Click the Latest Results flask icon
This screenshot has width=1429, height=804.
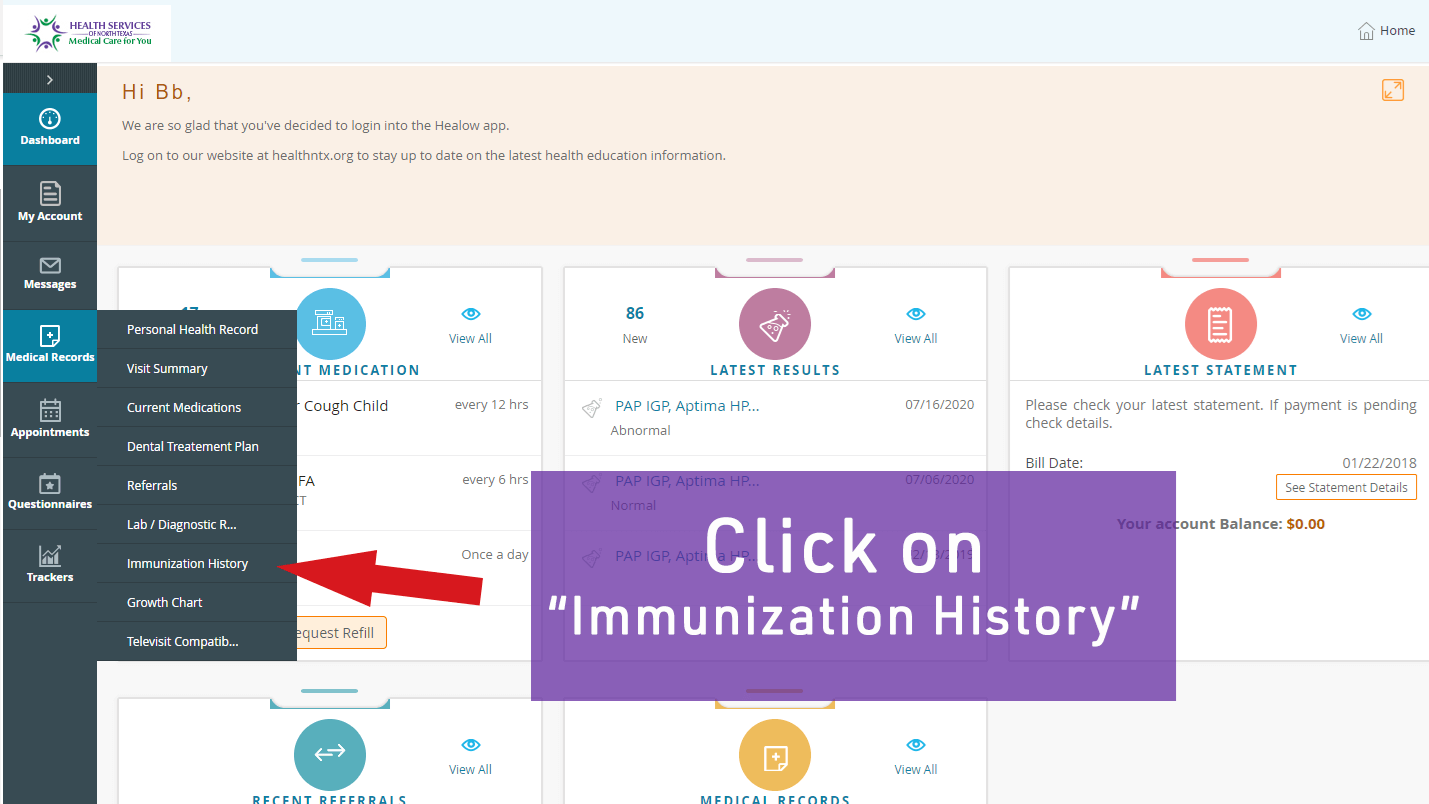click(x=774, y=324)
